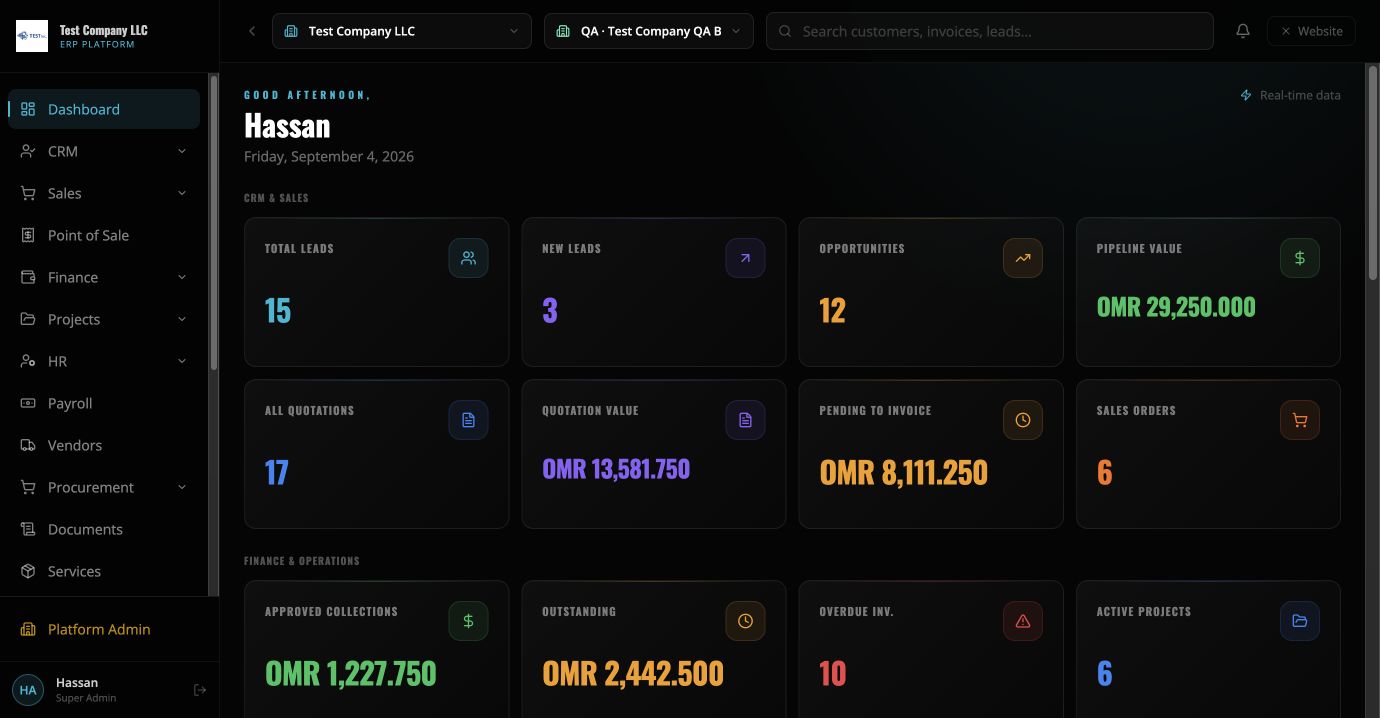The height and width of the screenshot is (718, 1380).
Task: Click the Quotation Value document icon
Action: click(745, 420)
